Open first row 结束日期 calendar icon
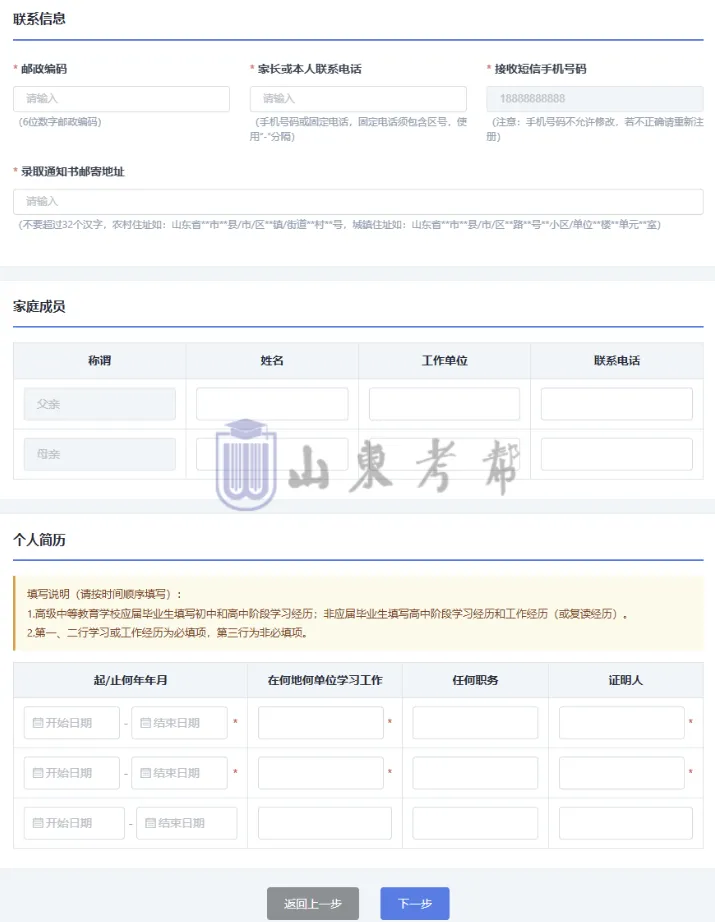Viewport: 715px width, 922px height. 145,723
